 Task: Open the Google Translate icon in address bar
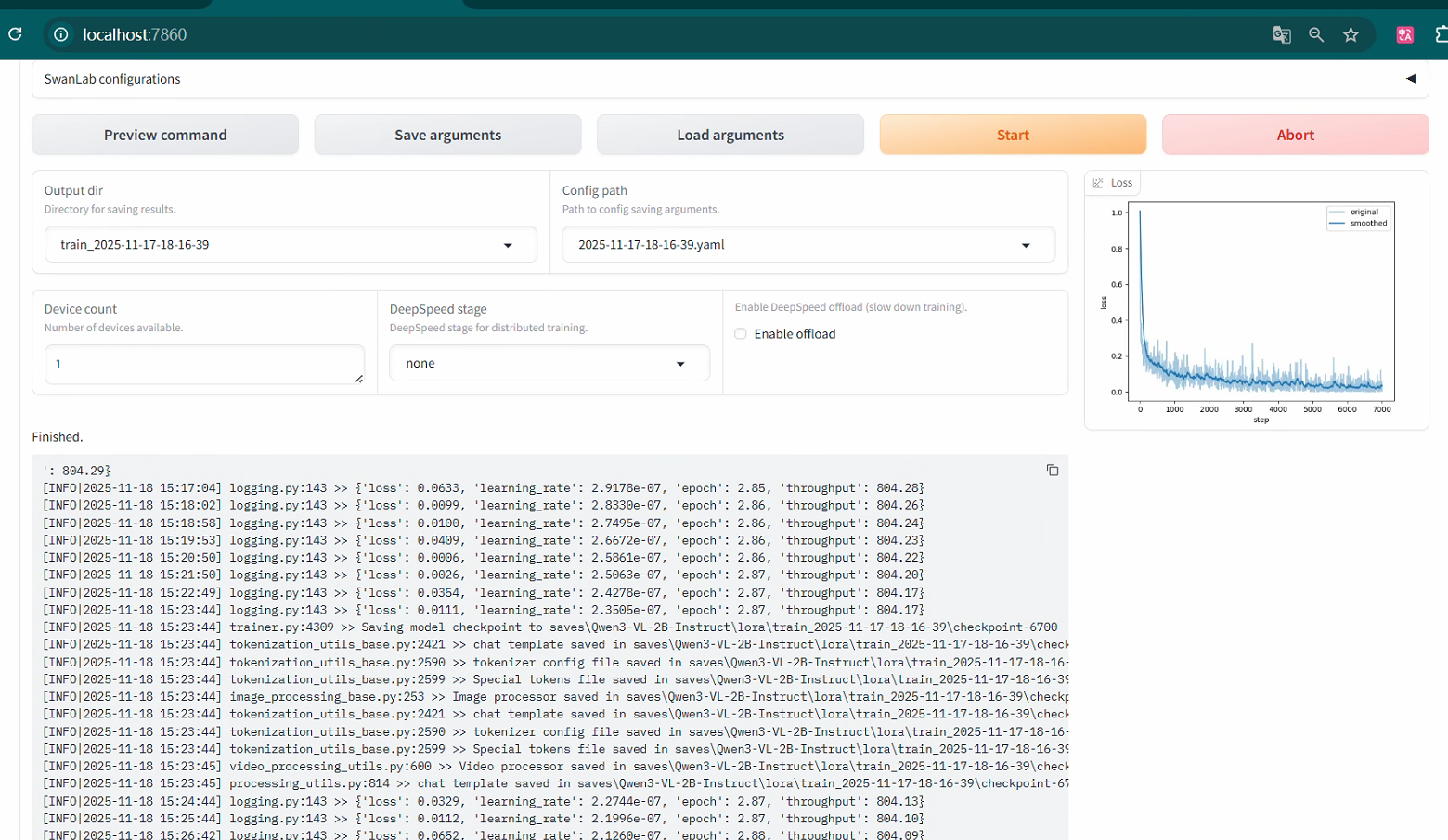[1282, 34]
